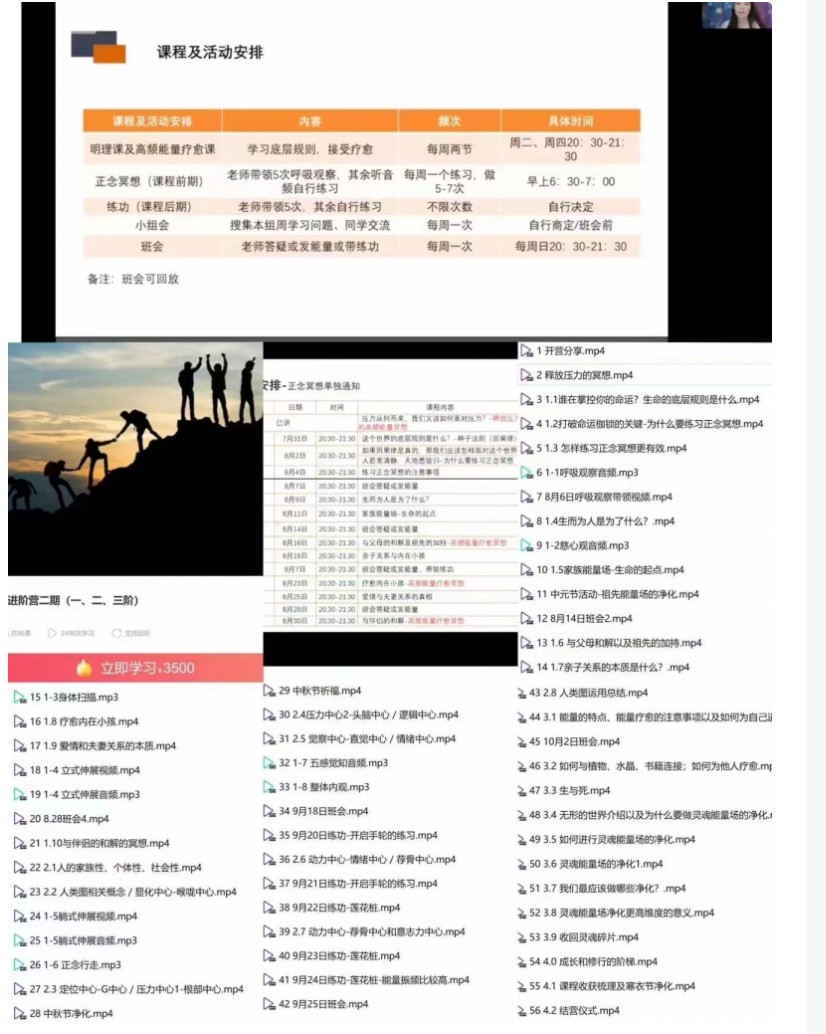Click the file icon of 56 4.2 结营仪式.mp4
Viewport: 826px width, 1034px height.
(521, 1011)
